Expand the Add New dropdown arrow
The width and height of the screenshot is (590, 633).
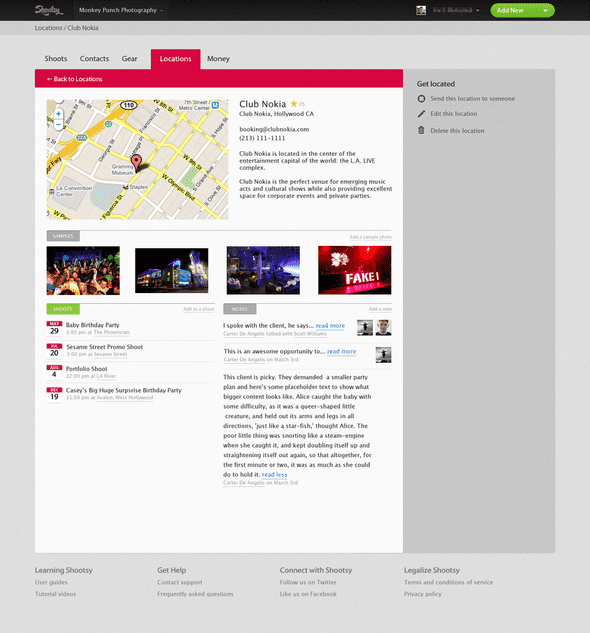546,10
